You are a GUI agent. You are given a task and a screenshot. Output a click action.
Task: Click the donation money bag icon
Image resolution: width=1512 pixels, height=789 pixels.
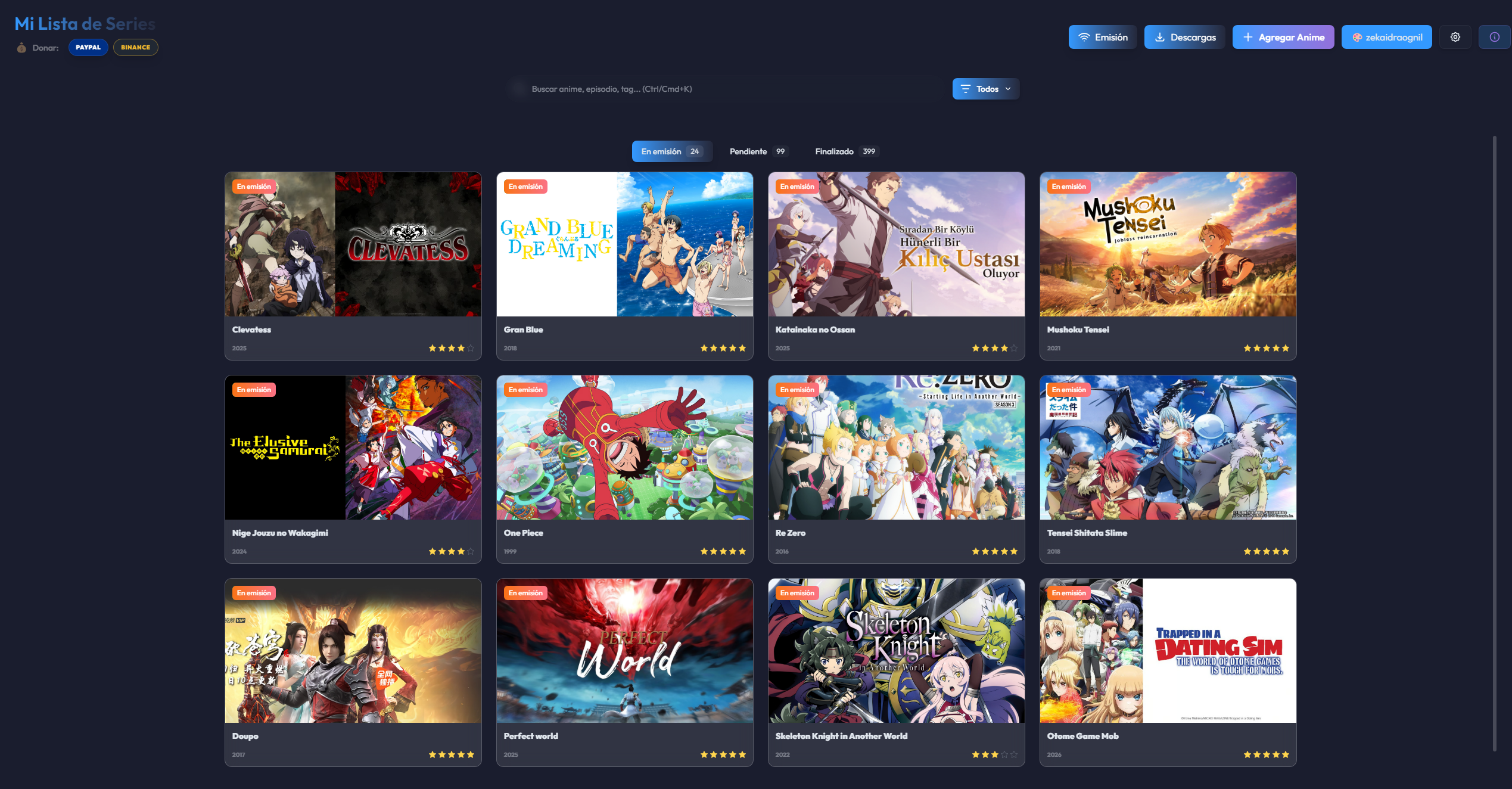(21, 48)
